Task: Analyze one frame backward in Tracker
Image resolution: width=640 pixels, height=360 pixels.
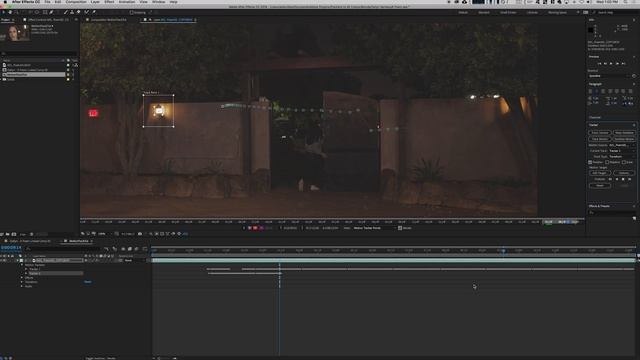Action: 610,179
